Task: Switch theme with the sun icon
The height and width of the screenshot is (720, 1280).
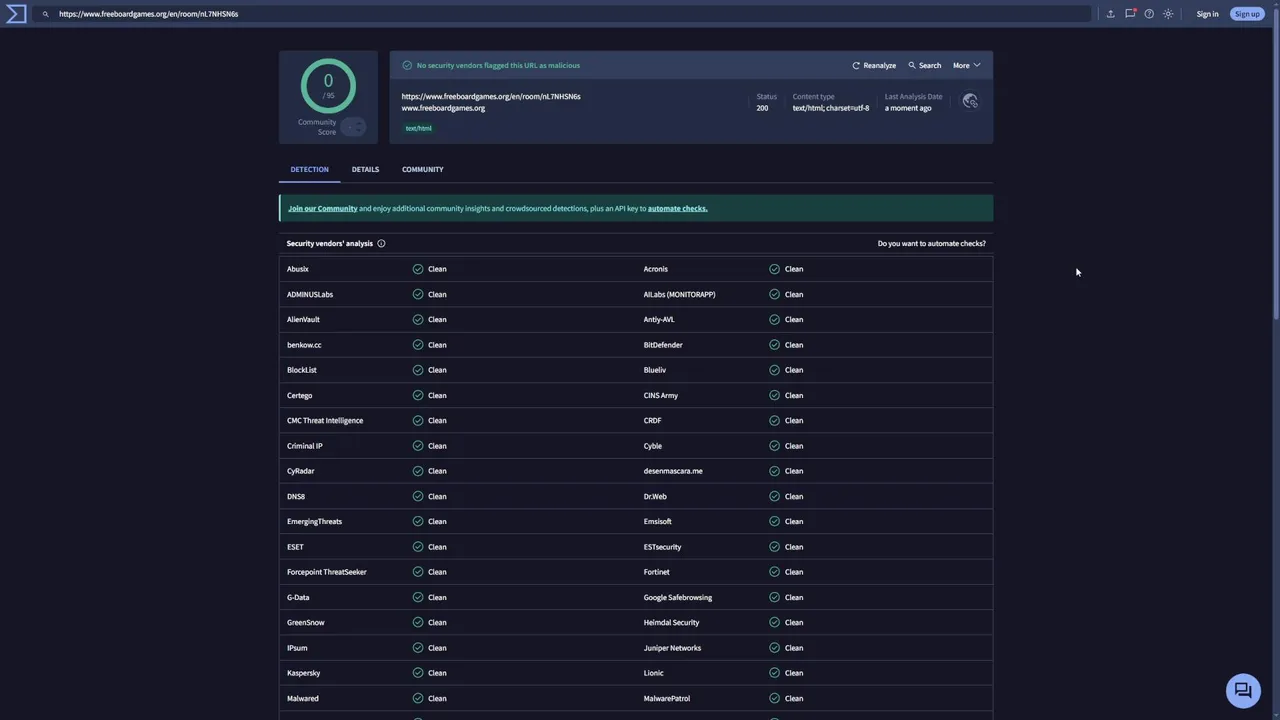Action: click(1168, 14)
